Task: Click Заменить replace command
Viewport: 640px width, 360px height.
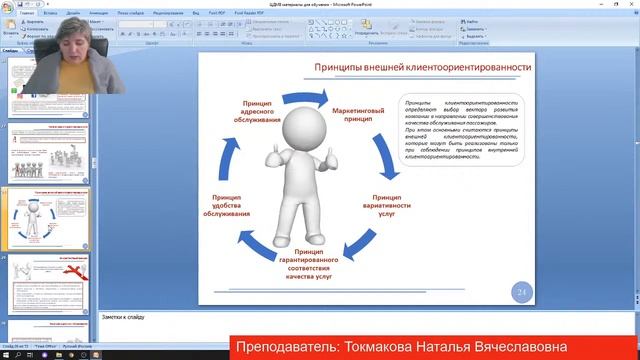Action: pyautogui.click(x=473, y=29)
